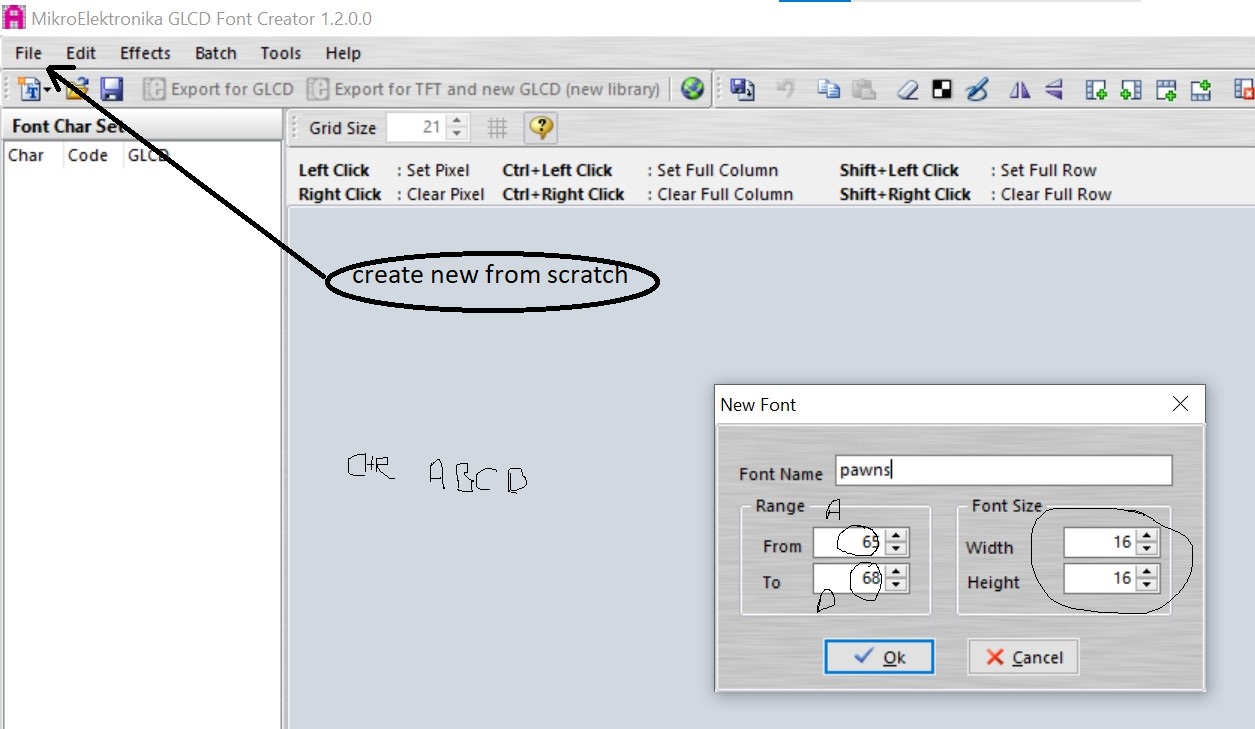Open the Batch menu
Screen dimensions: 1255x729
(x=215, y=53)
